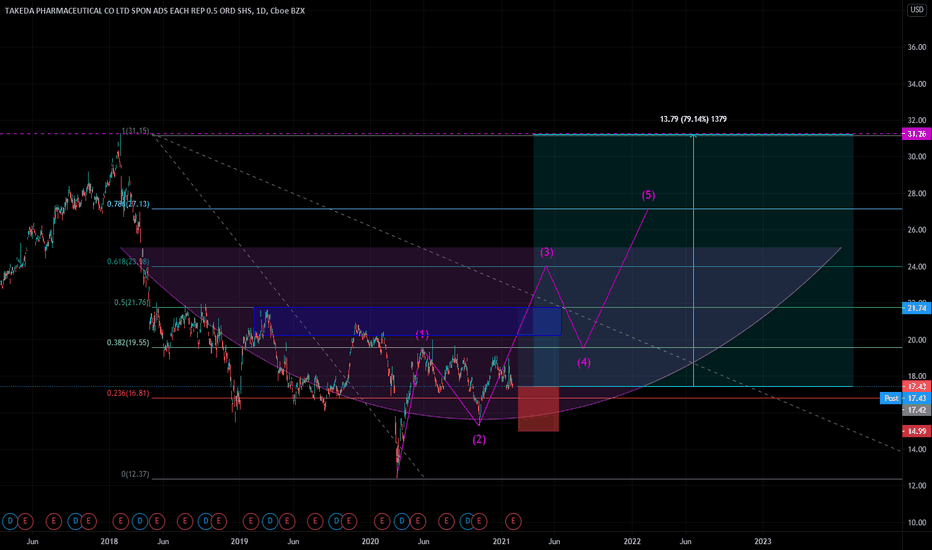Open the earnings marker at Jun 2020

(418, 521)
